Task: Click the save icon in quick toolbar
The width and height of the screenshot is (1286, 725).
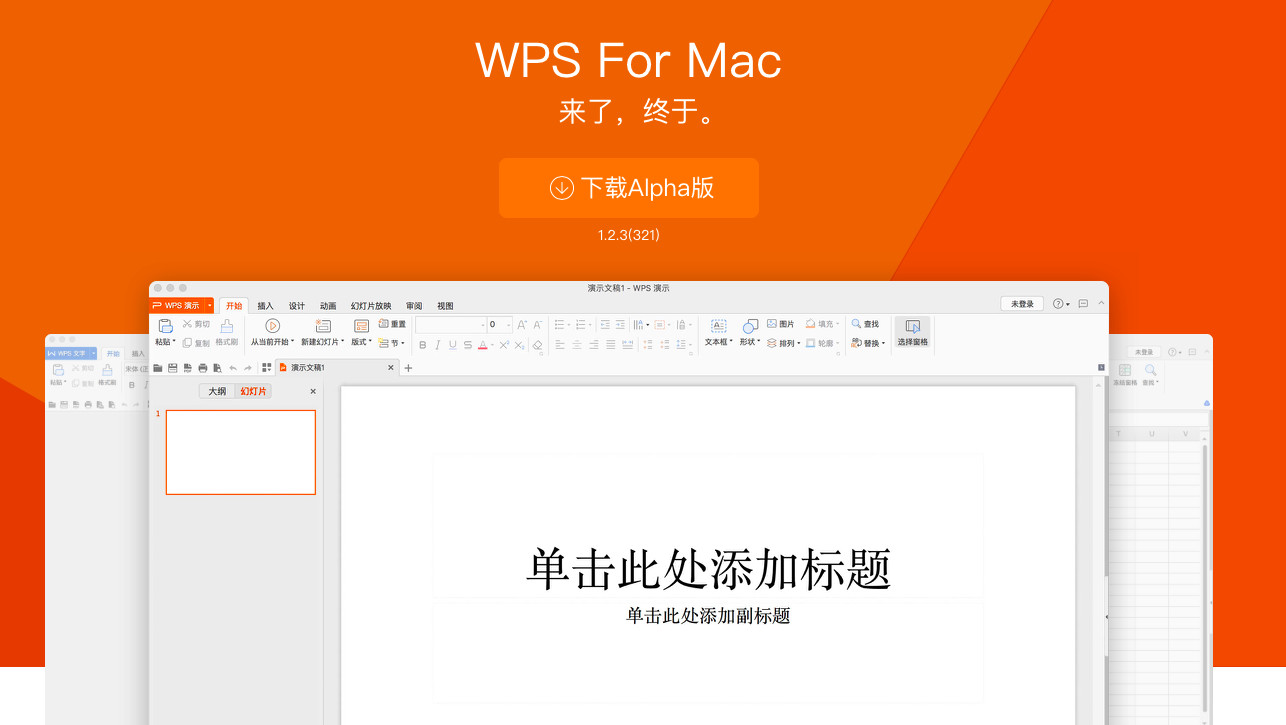Action: 173,368
